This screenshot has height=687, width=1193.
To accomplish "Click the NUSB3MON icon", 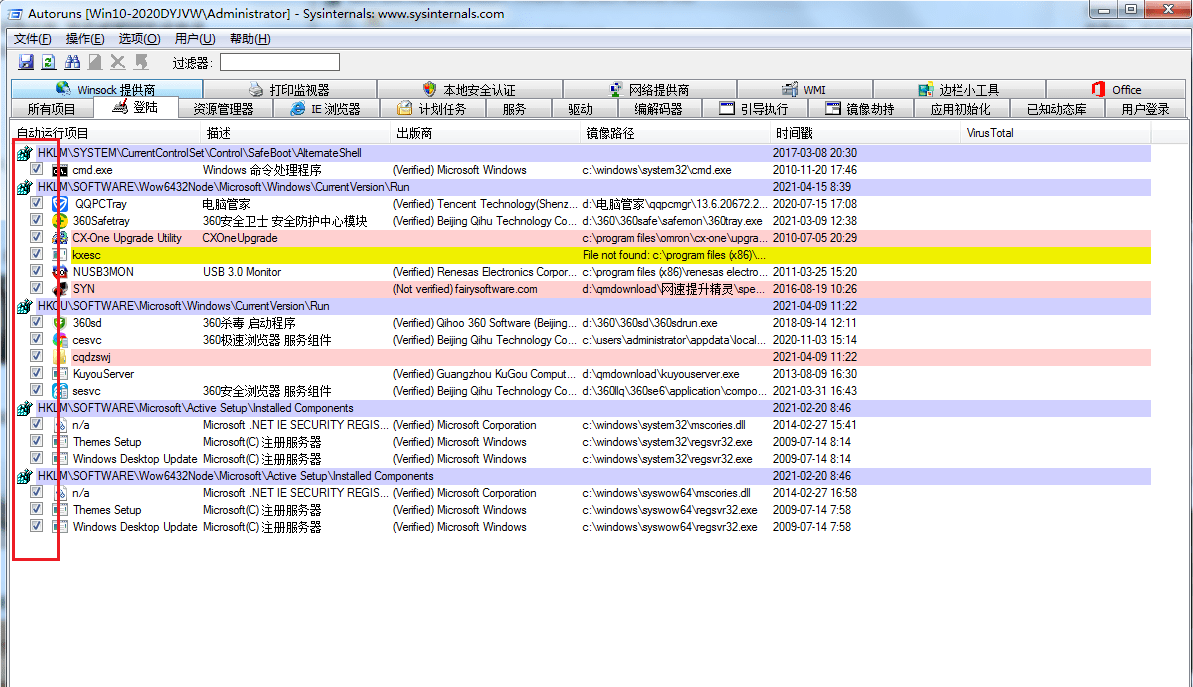I will 60,272.
